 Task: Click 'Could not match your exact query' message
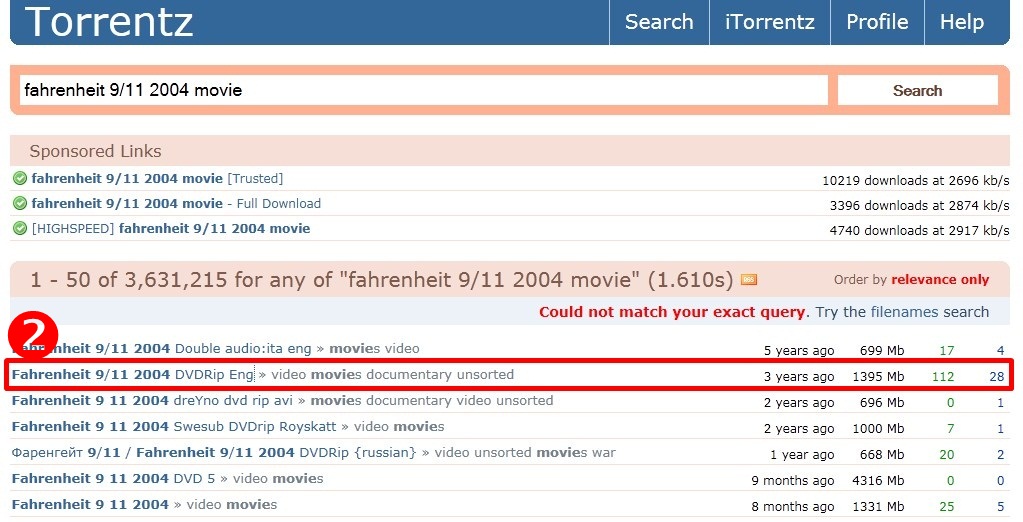point(672,312)
